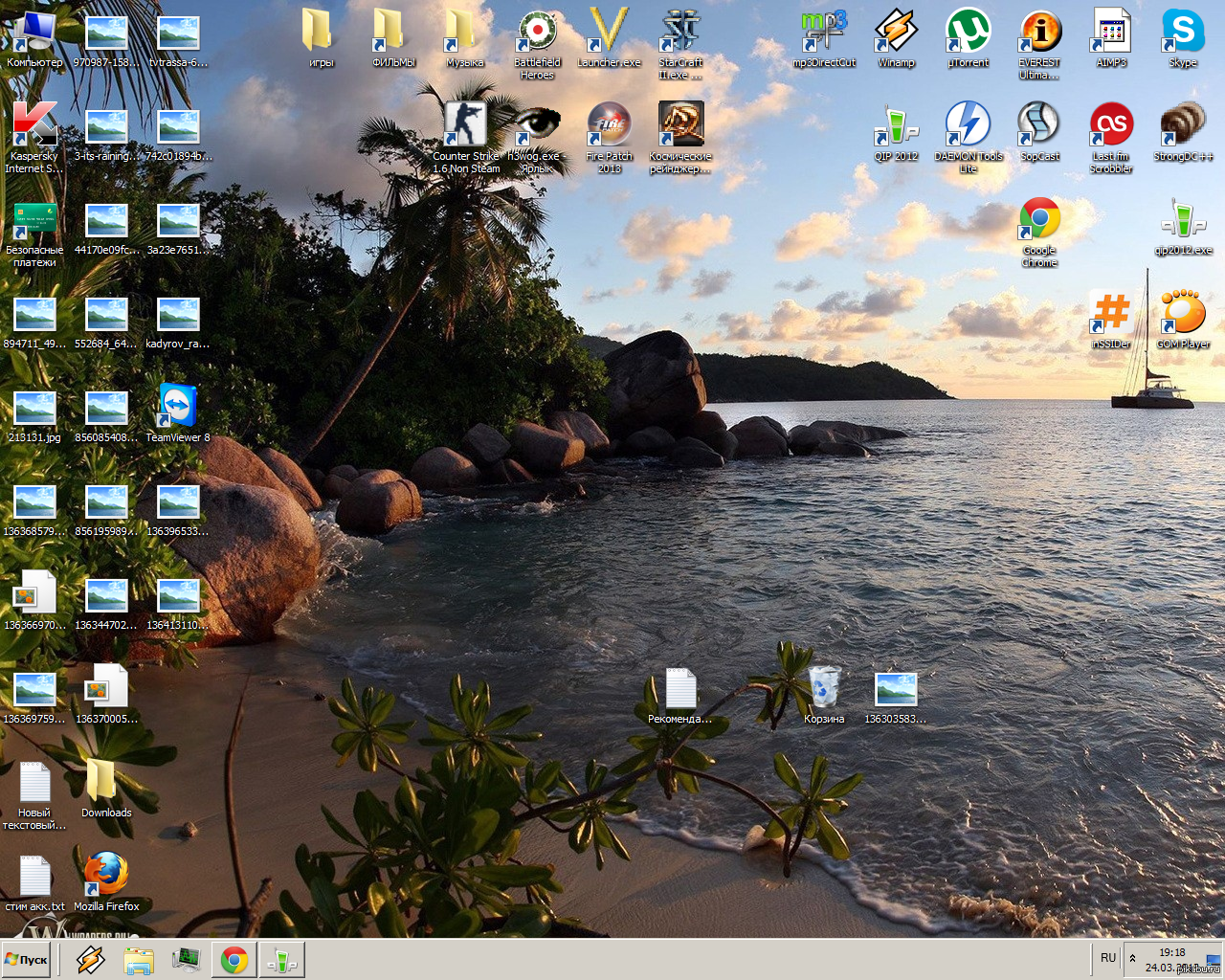
Task: Select the h3wog.exe shortcut with eye icon
Action: [x=537, y=138]
